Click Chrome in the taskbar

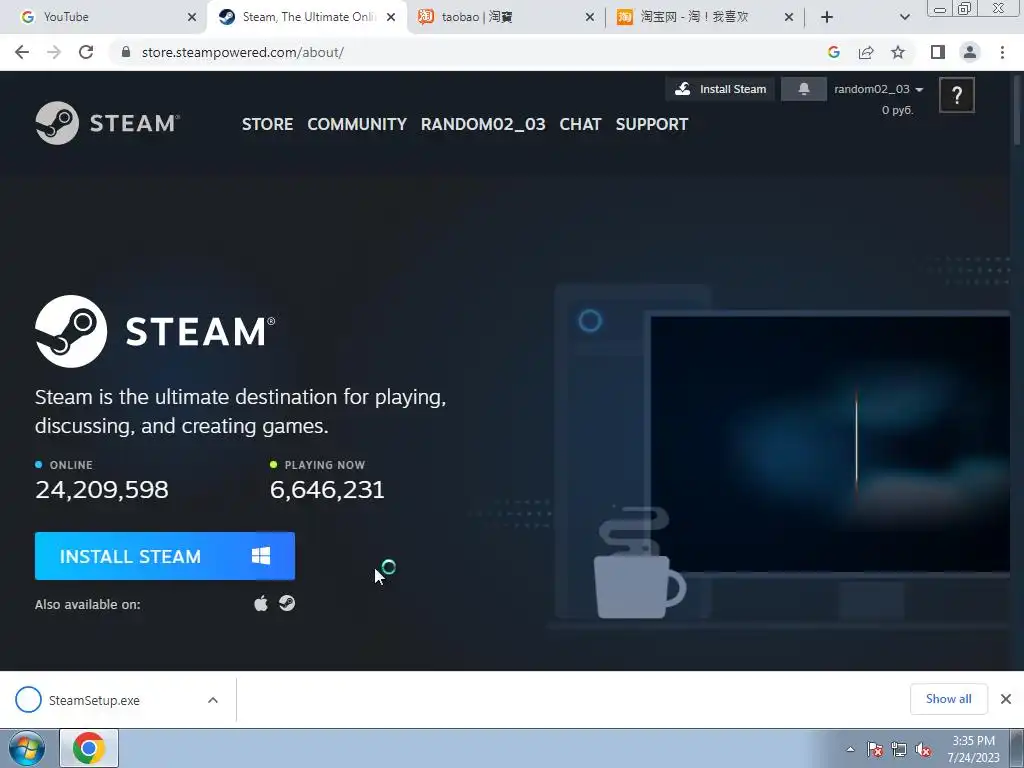point(89,748)
